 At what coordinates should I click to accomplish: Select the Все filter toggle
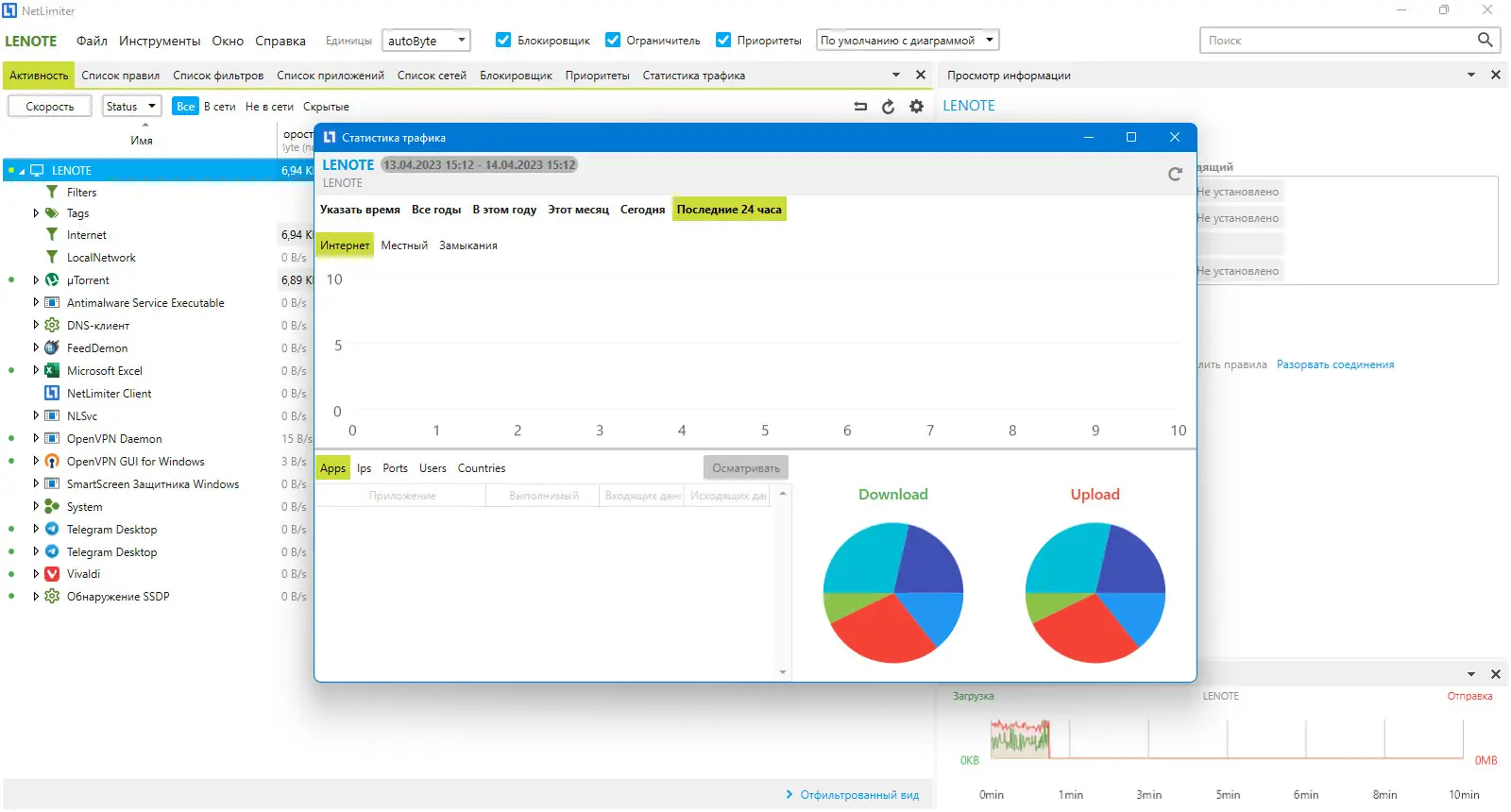[x=185, y=107]
